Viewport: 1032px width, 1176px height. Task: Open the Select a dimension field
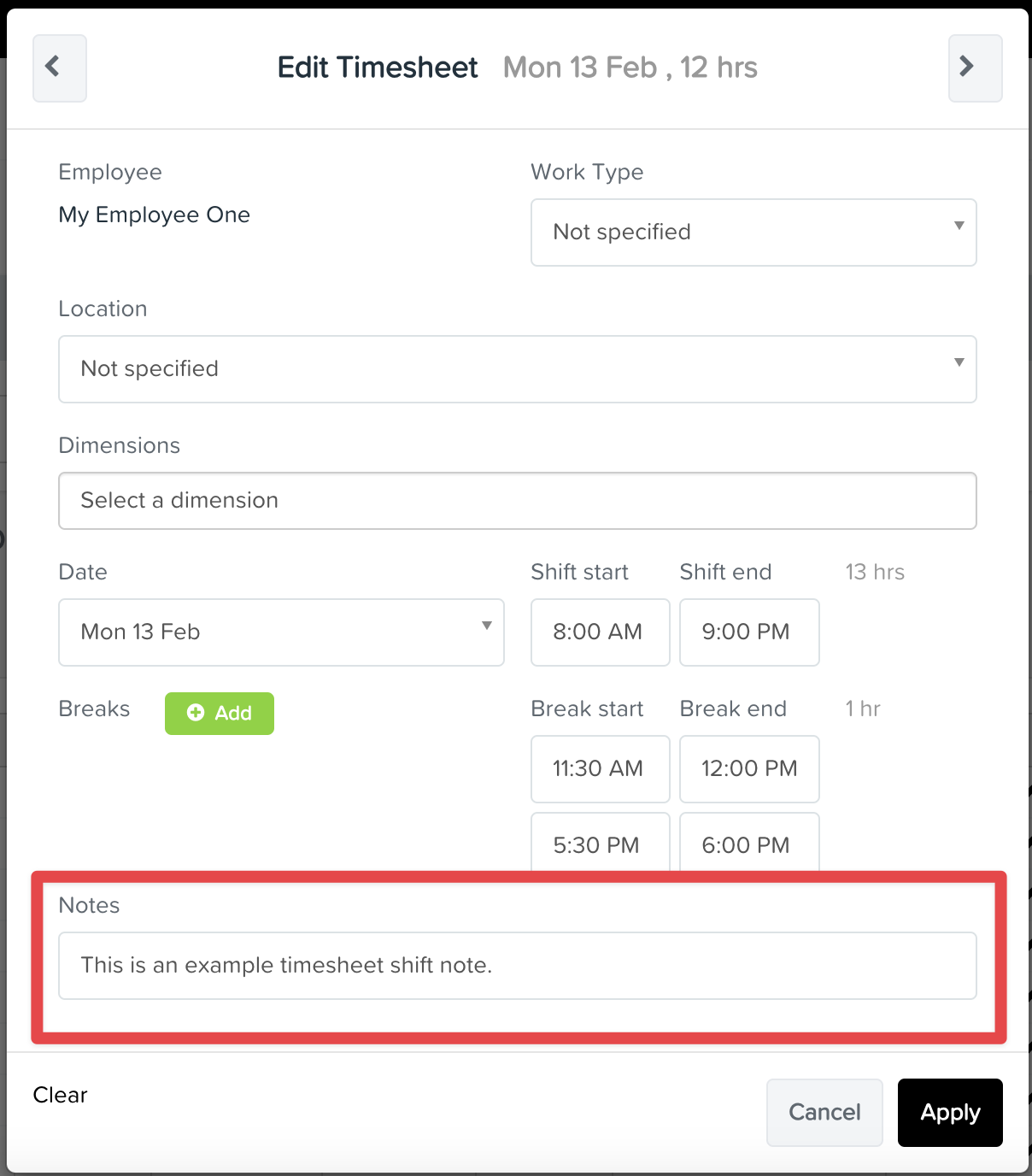point(517,501)
